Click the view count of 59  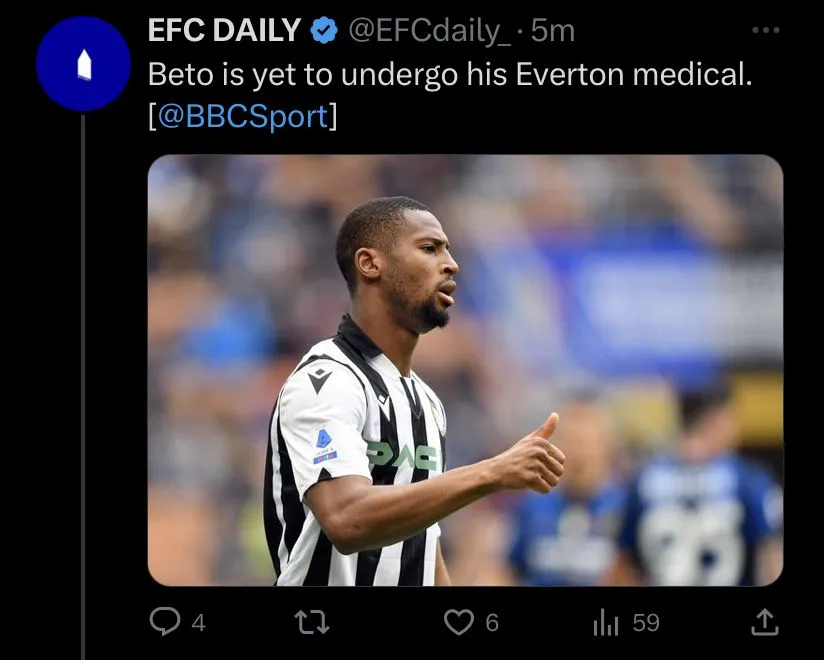(x=646, y=623)
